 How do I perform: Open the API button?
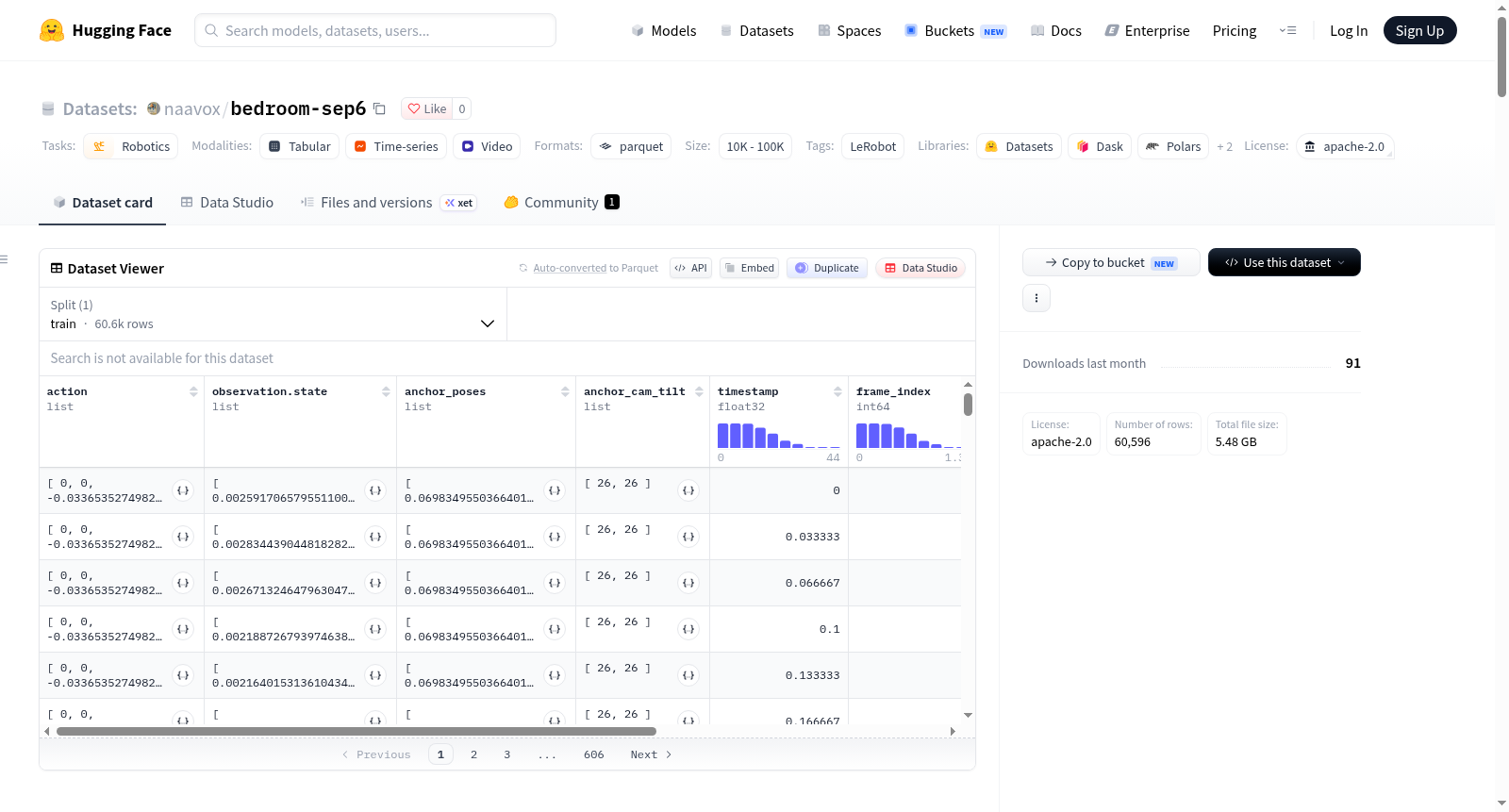690,268
